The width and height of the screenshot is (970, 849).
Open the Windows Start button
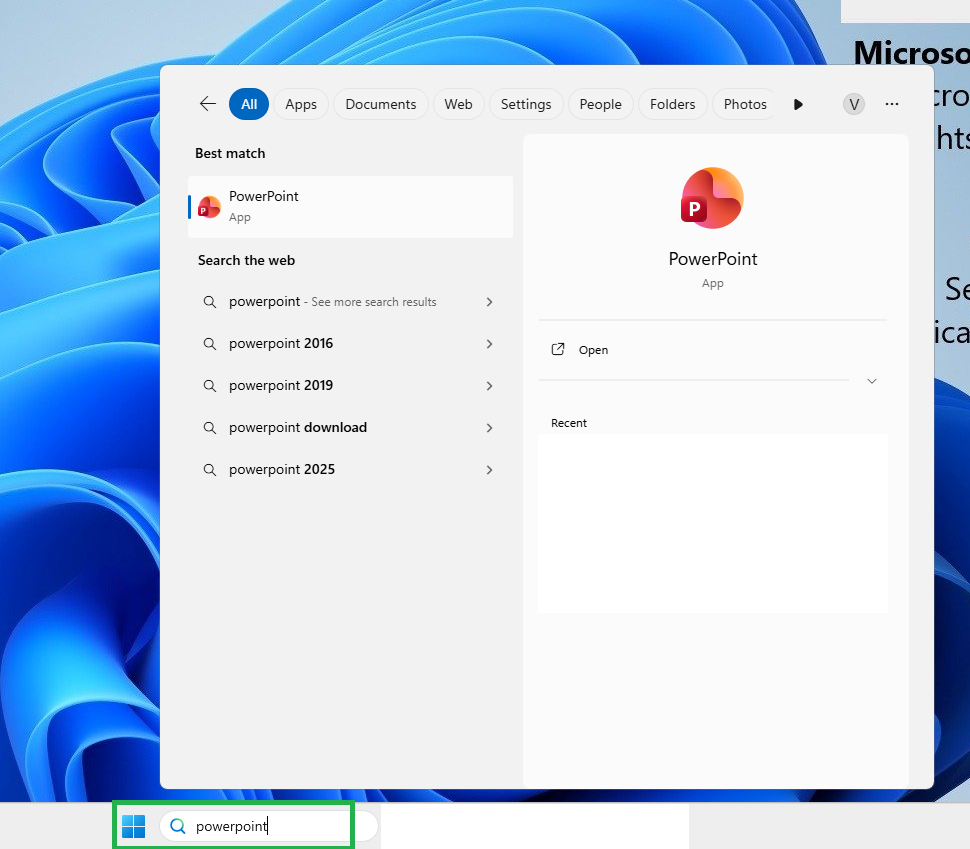coord(134,826)
